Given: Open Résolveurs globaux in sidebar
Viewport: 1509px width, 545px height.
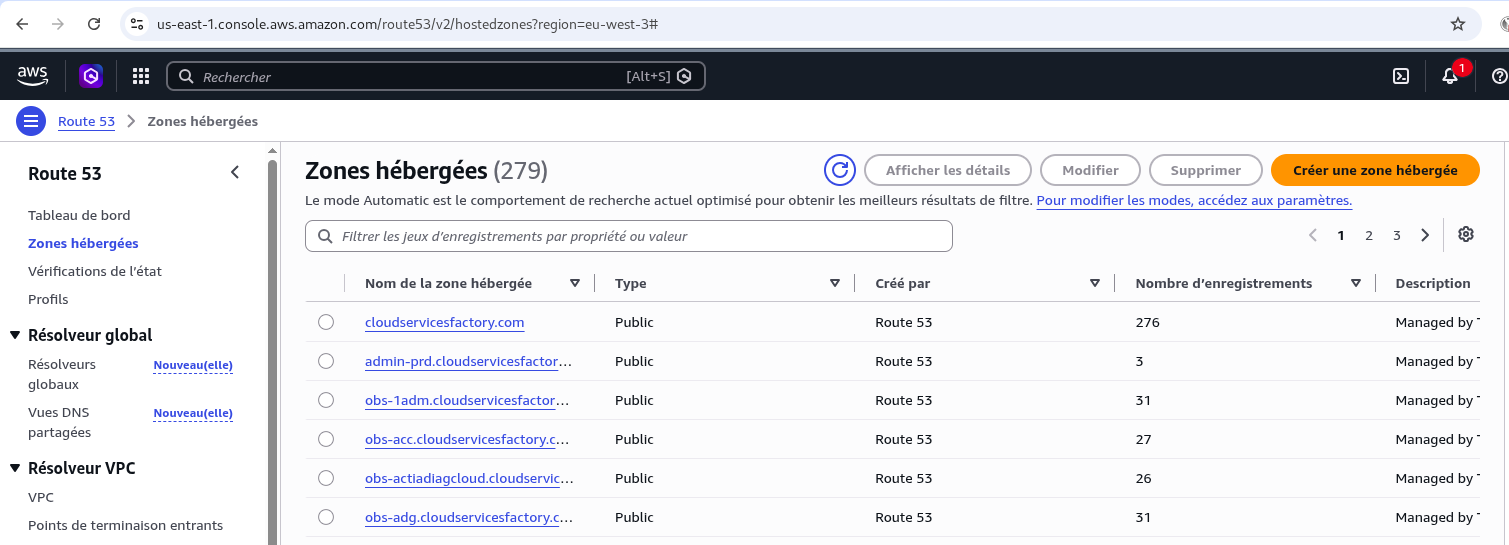Looking at the screenshot, I should 62,374.
